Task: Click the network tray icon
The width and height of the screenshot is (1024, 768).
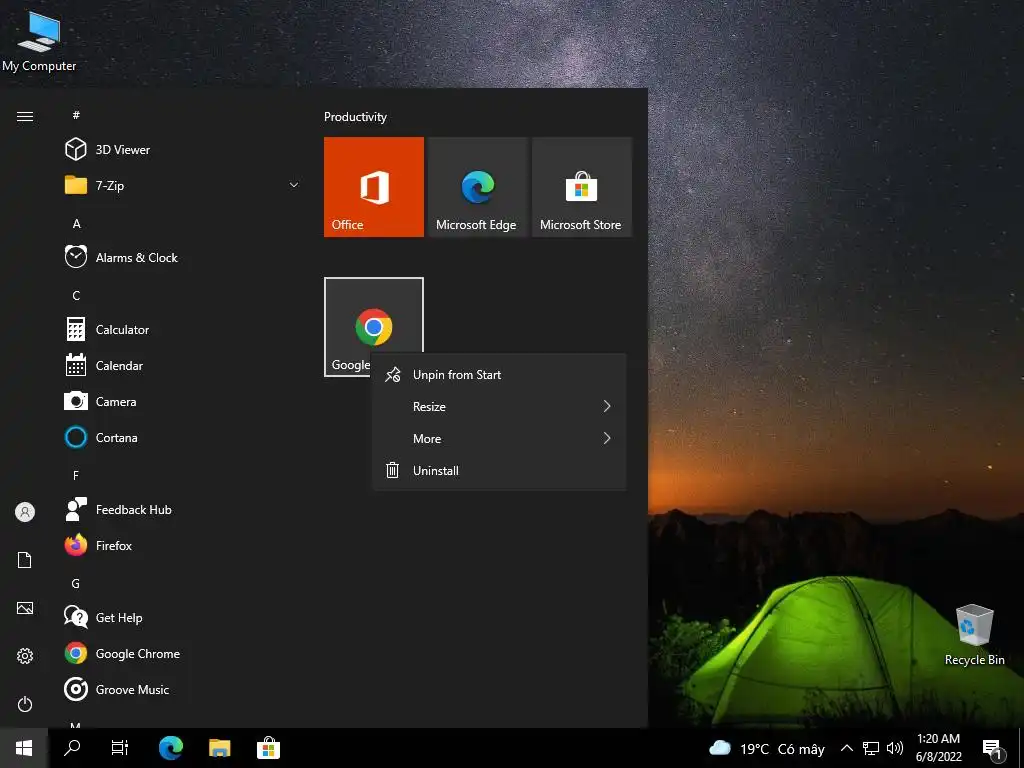Action: 871,748
